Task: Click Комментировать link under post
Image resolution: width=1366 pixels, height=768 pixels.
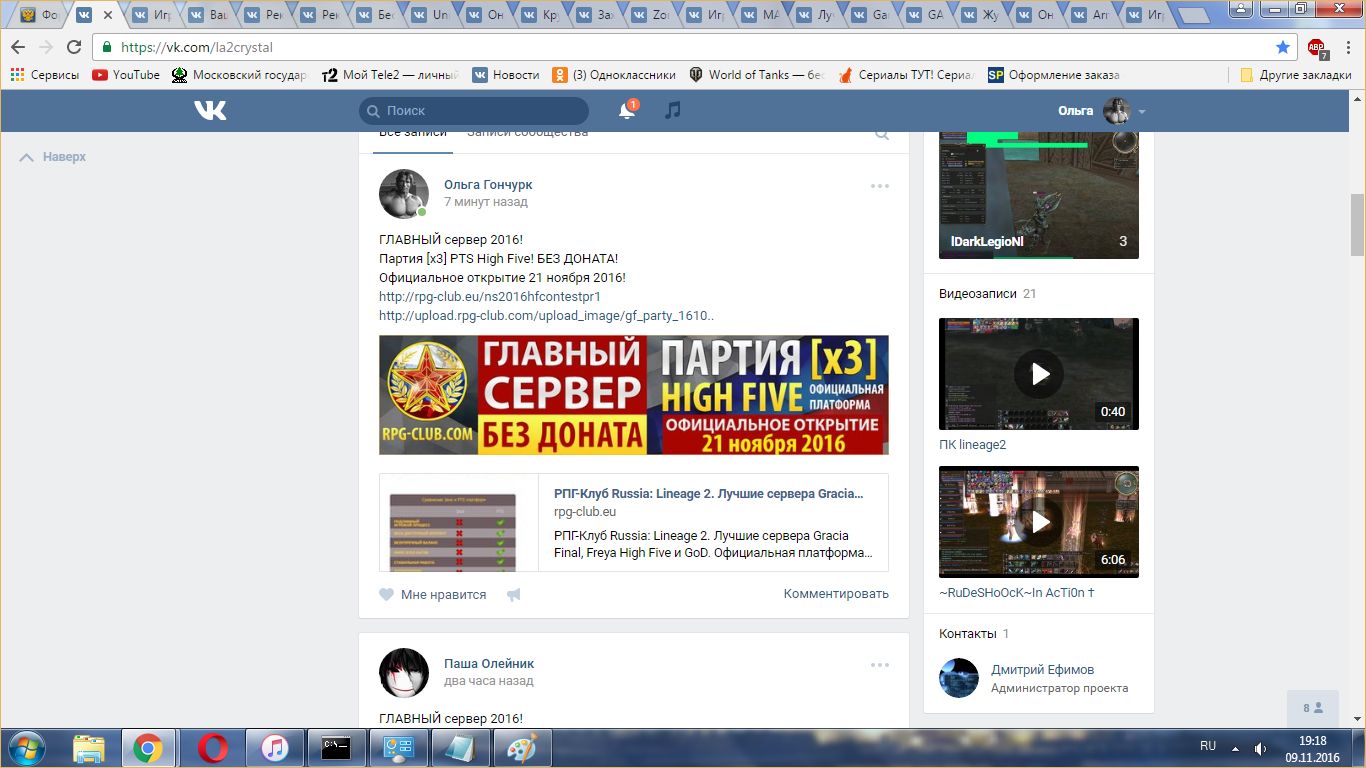Action: (x=836, y=594)
